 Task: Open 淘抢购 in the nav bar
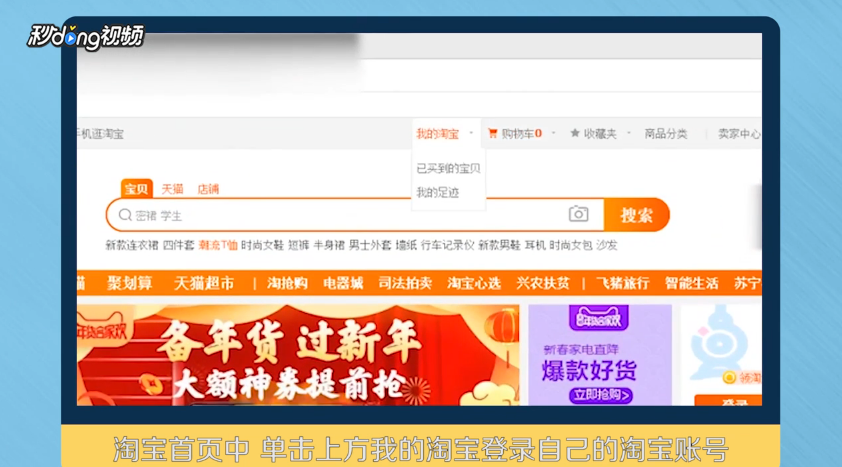click(x=288, y=283)
